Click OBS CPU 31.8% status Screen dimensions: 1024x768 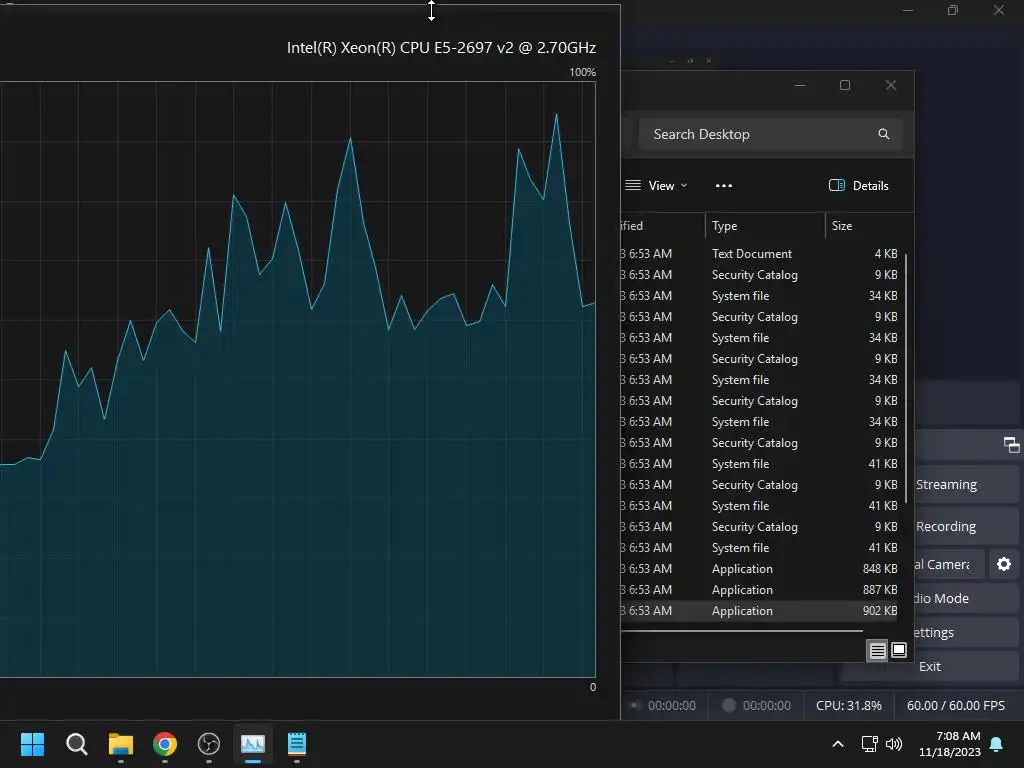[x=848, y=705]
